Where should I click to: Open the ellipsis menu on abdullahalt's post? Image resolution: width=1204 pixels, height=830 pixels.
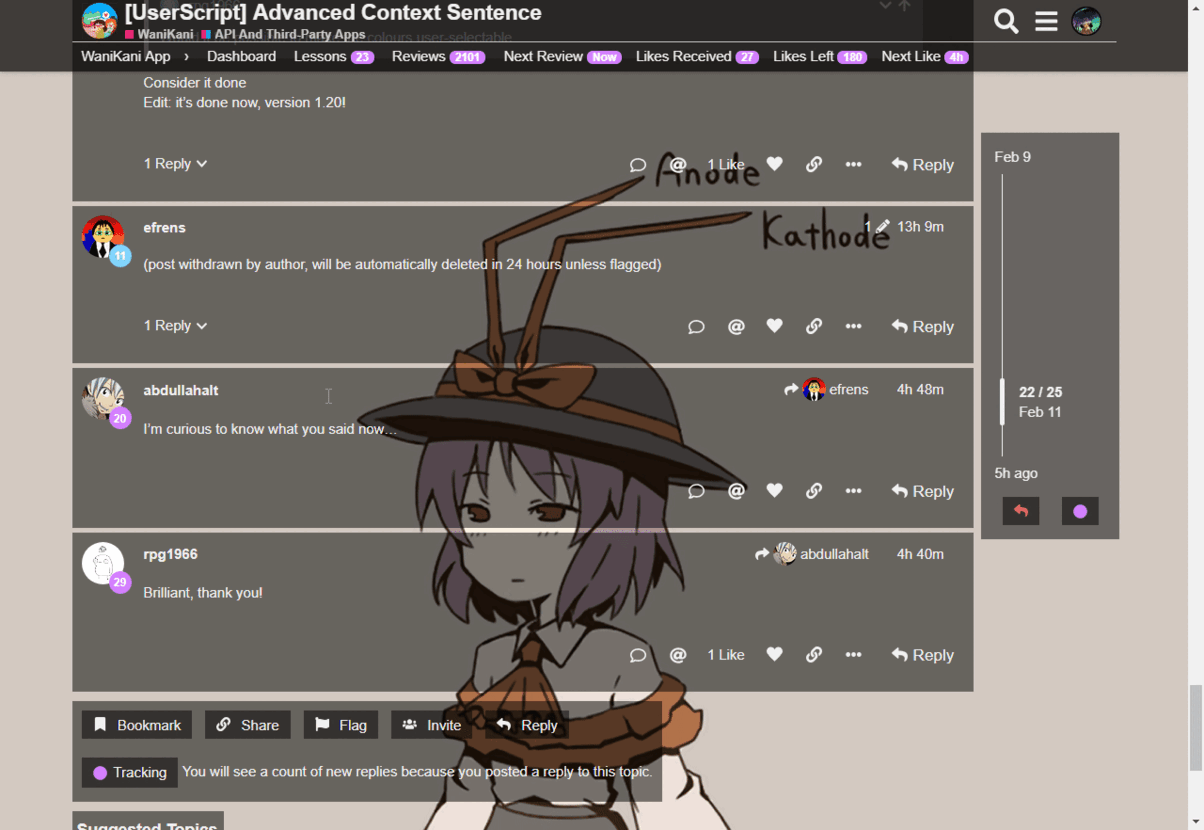(853, 491)
